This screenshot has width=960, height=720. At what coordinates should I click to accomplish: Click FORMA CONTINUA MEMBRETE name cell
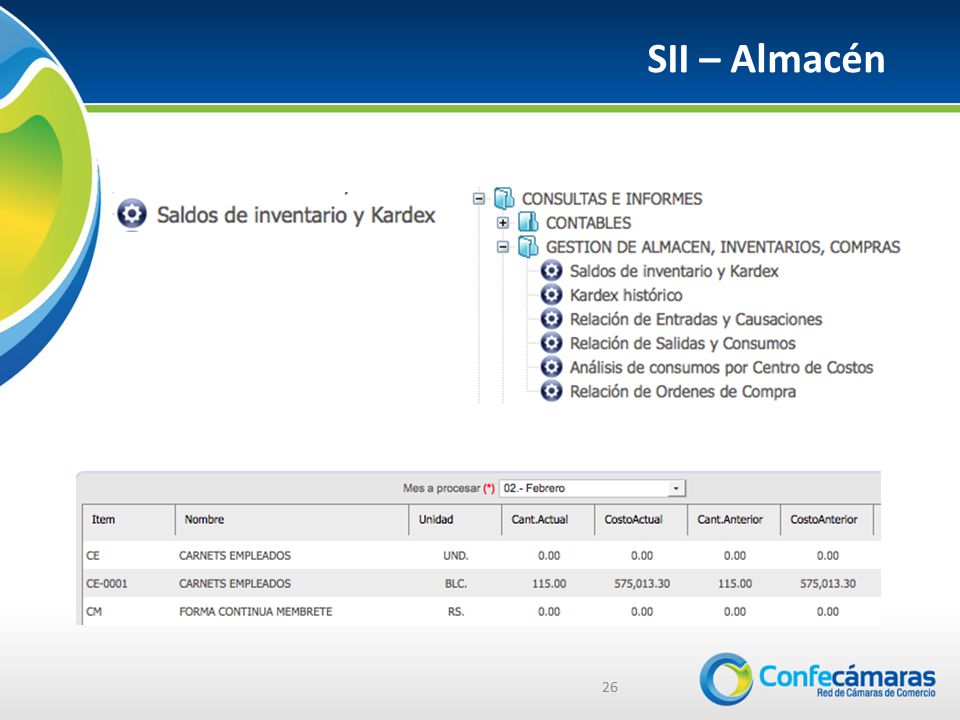point(255,612)
